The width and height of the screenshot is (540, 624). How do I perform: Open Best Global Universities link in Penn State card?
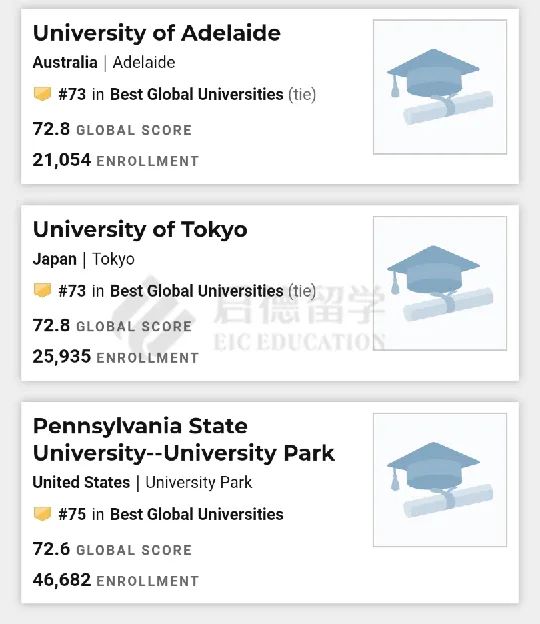(x=197, y=514)
